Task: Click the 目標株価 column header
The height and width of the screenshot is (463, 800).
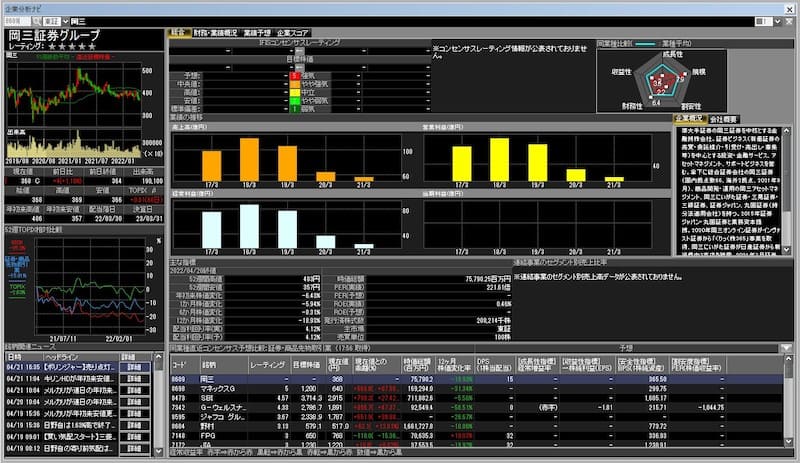Action: point(307,364)
